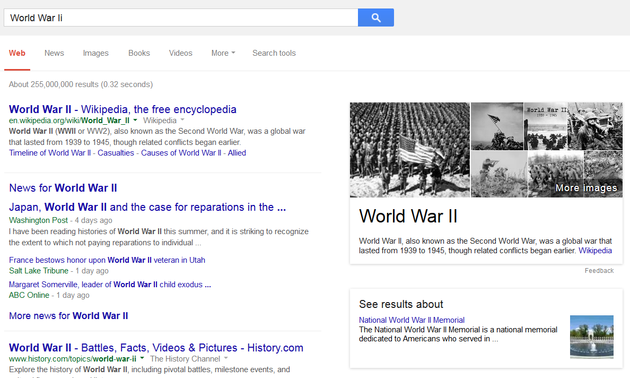Open the Casualties sitelink
Image resolution: width=630 pixels, height=378 pixels.
tap(116, 153)
